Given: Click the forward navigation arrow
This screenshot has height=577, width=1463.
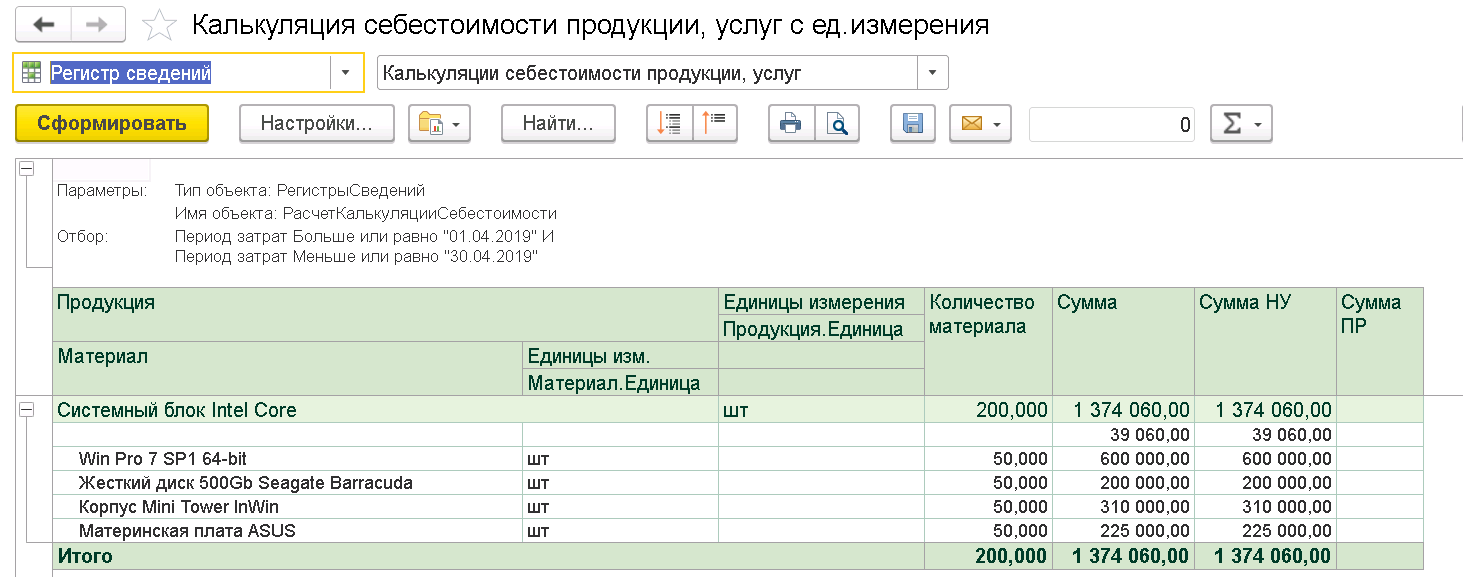Looking at the screenshot, I should 98,24.
